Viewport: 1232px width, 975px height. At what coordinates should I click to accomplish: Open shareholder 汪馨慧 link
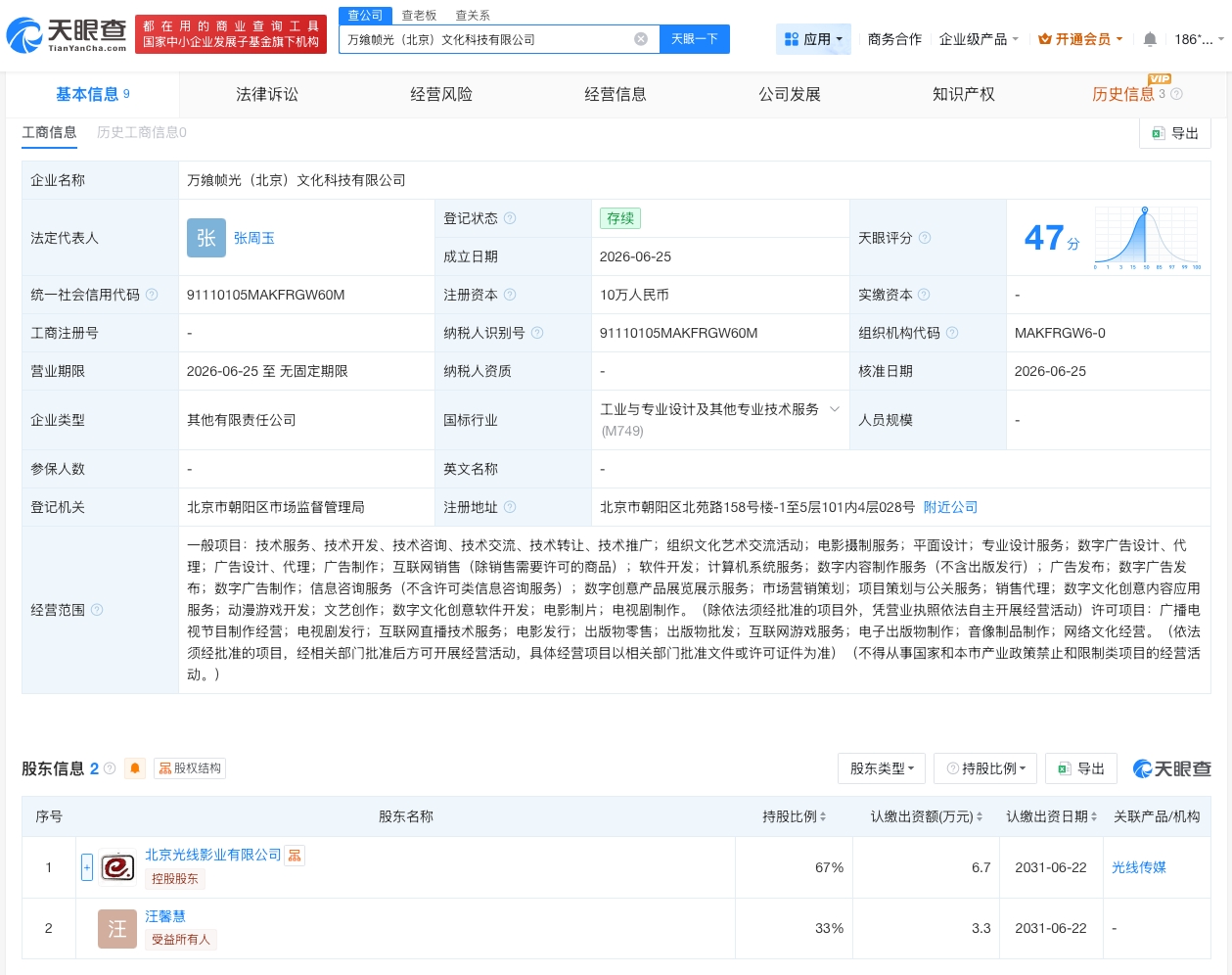coord(164,916)
